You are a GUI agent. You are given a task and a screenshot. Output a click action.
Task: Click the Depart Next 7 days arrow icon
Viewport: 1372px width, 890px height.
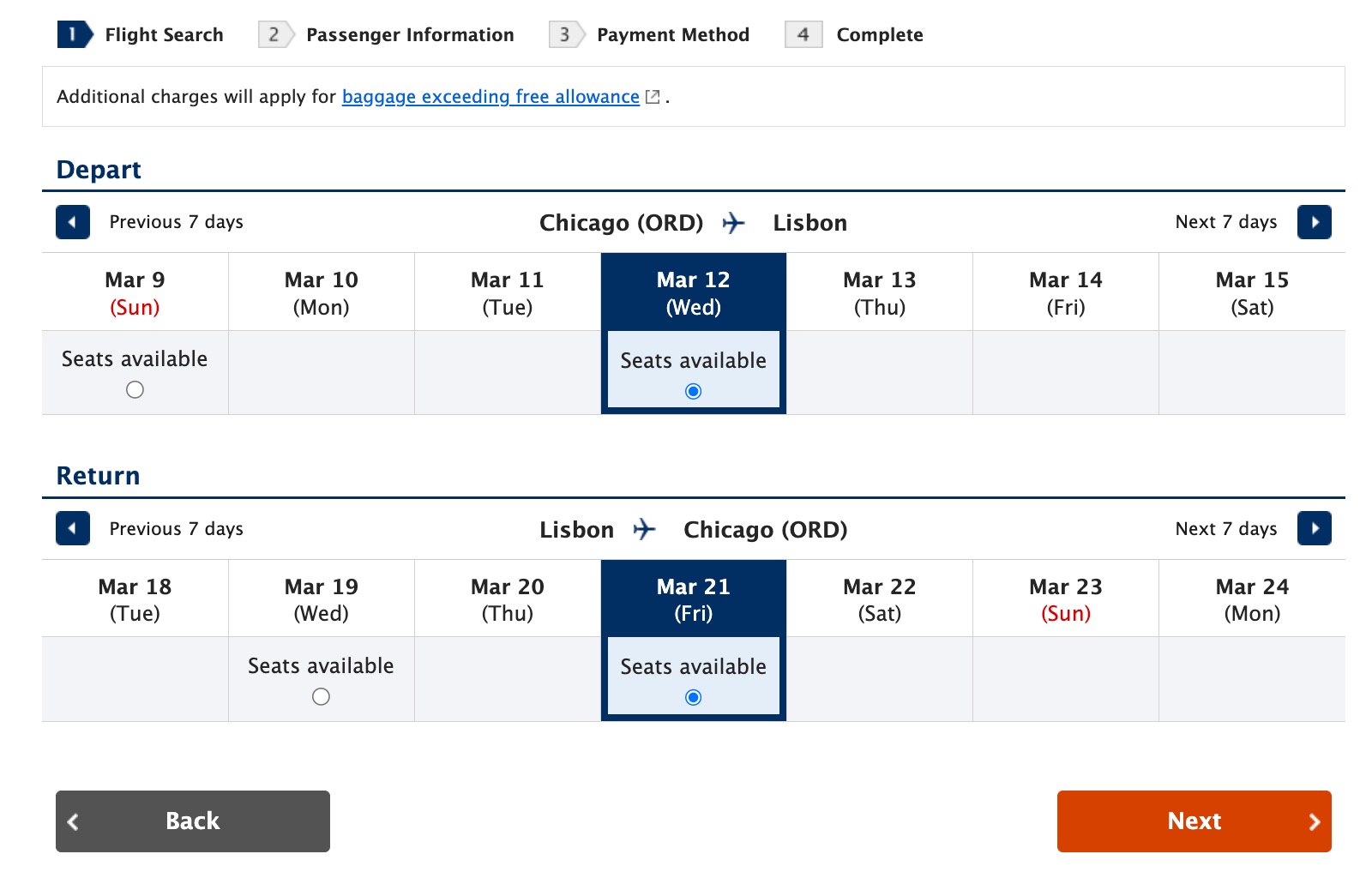pos(1315,222)
